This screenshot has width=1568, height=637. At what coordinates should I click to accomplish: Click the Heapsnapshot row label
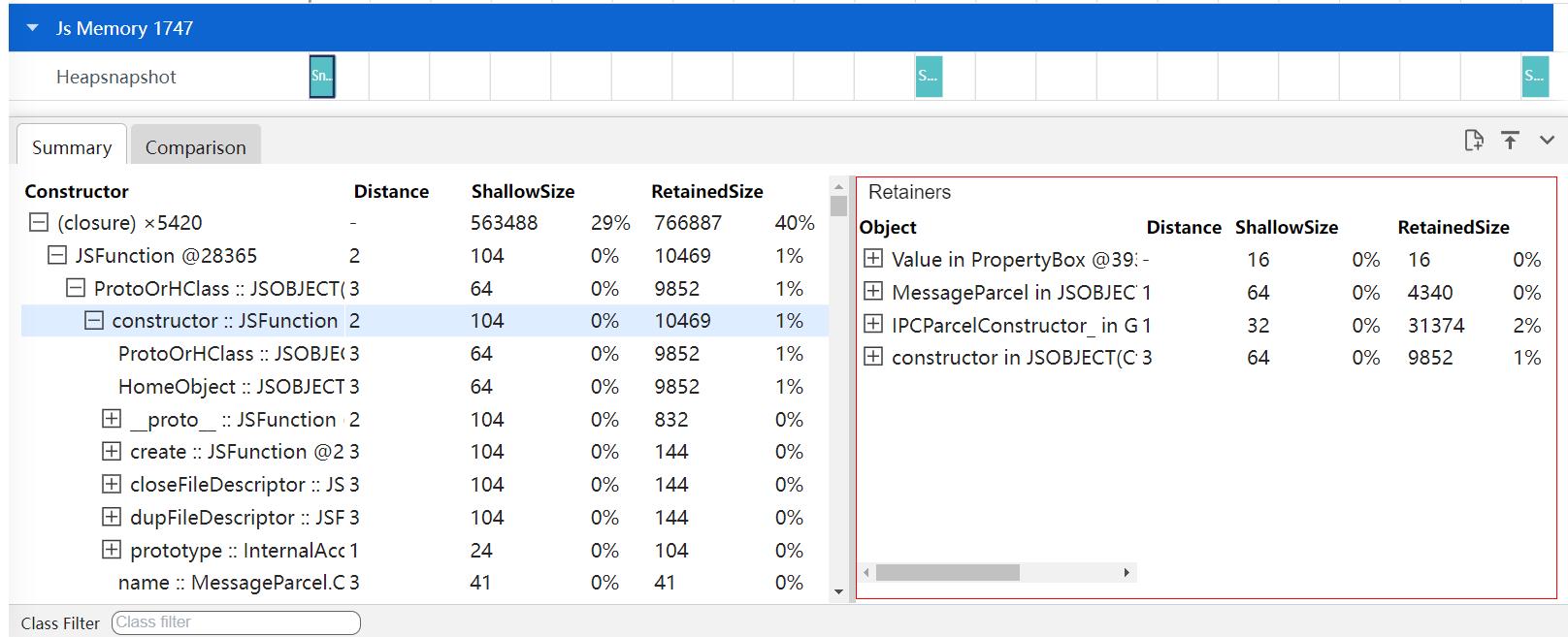(x=116, y=77)
